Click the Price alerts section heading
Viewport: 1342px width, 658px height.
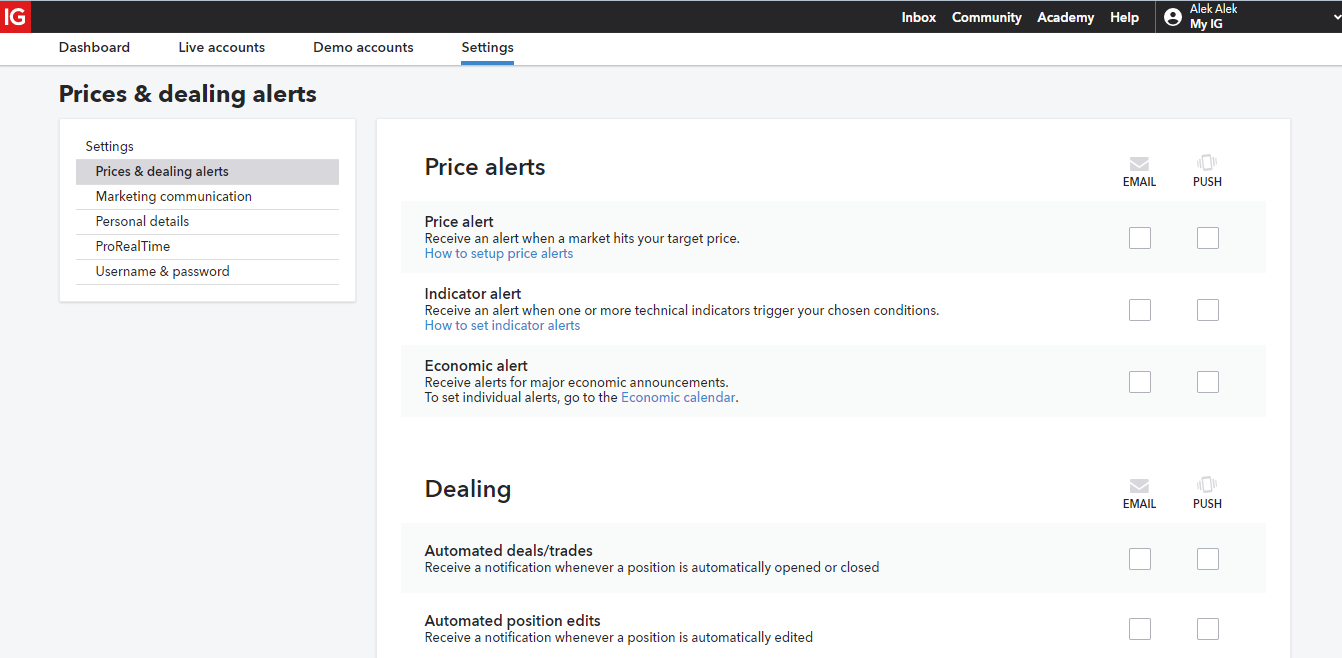485,167
